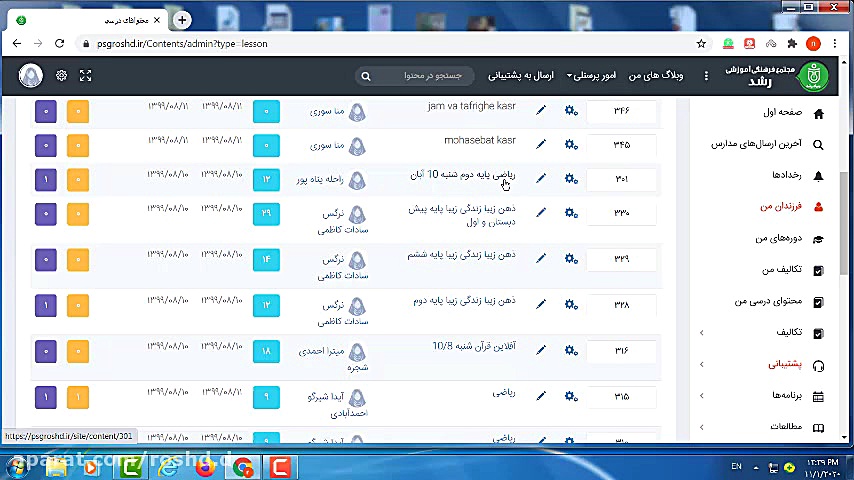Click the edit pencil in row 315
The height and width of the screenshot is (480, 854).
541,396
